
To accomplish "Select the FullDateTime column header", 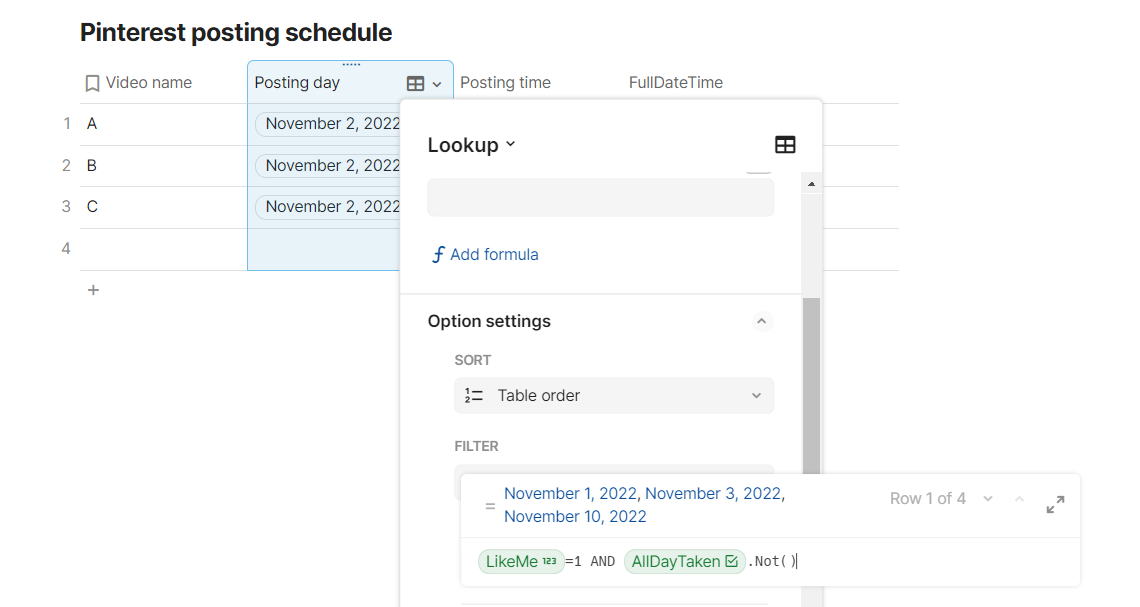I will point(675,83).
